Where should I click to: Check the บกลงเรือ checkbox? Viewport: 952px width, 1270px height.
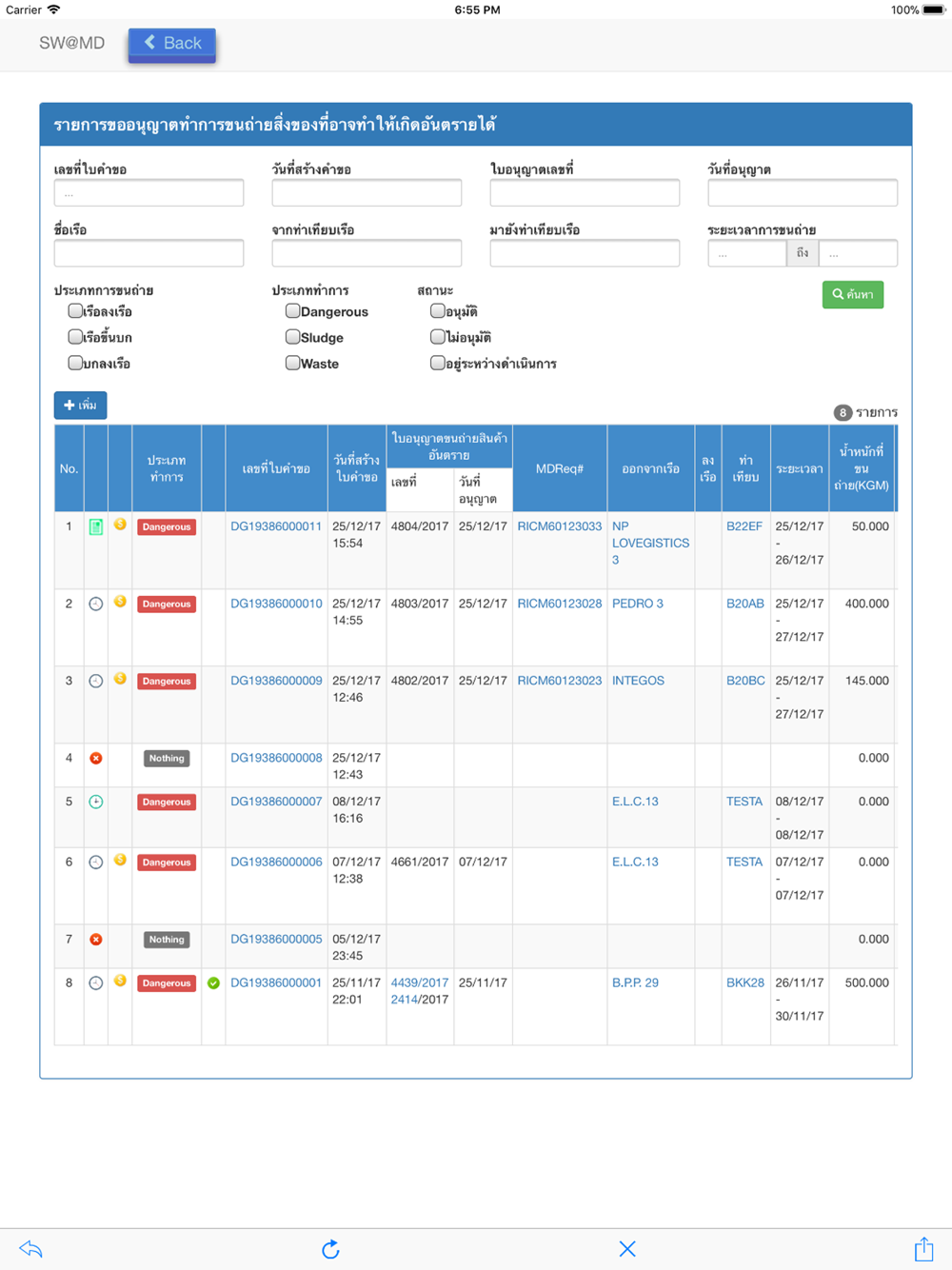click(75, 363)
